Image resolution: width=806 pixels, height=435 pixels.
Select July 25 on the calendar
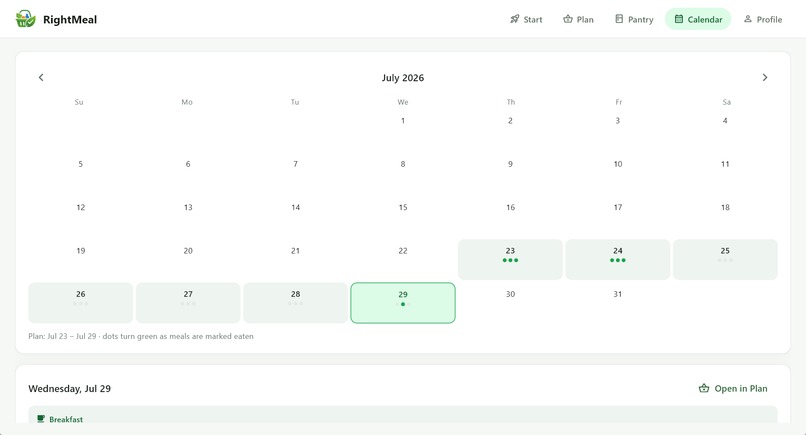725,259
